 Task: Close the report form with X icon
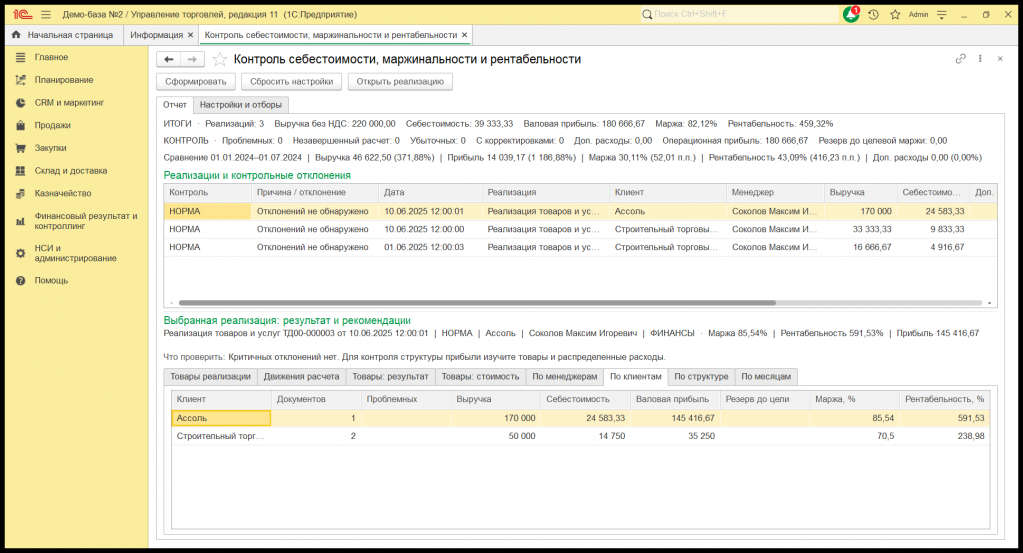click(x=1000, y=59)
